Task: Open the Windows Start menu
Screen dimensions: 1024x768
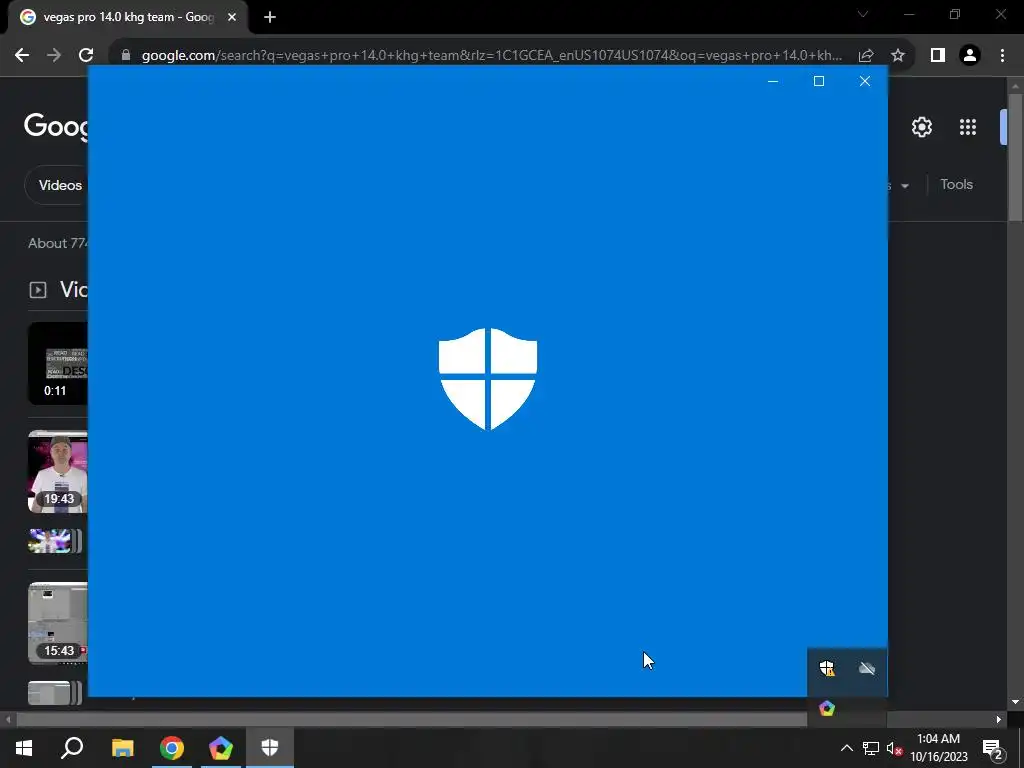Action: coord(24,748)
